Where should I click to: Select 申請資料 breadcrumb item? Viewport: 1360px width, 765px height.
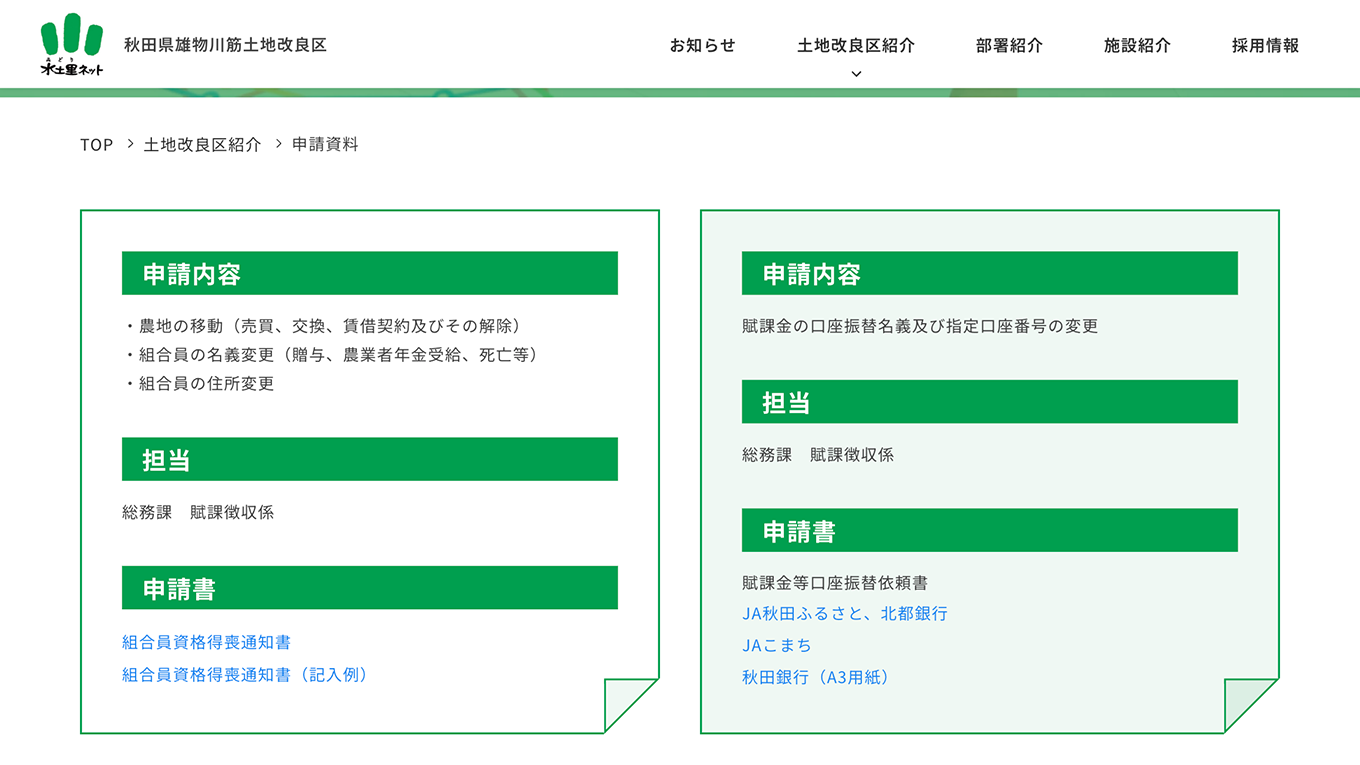[325, 145]
